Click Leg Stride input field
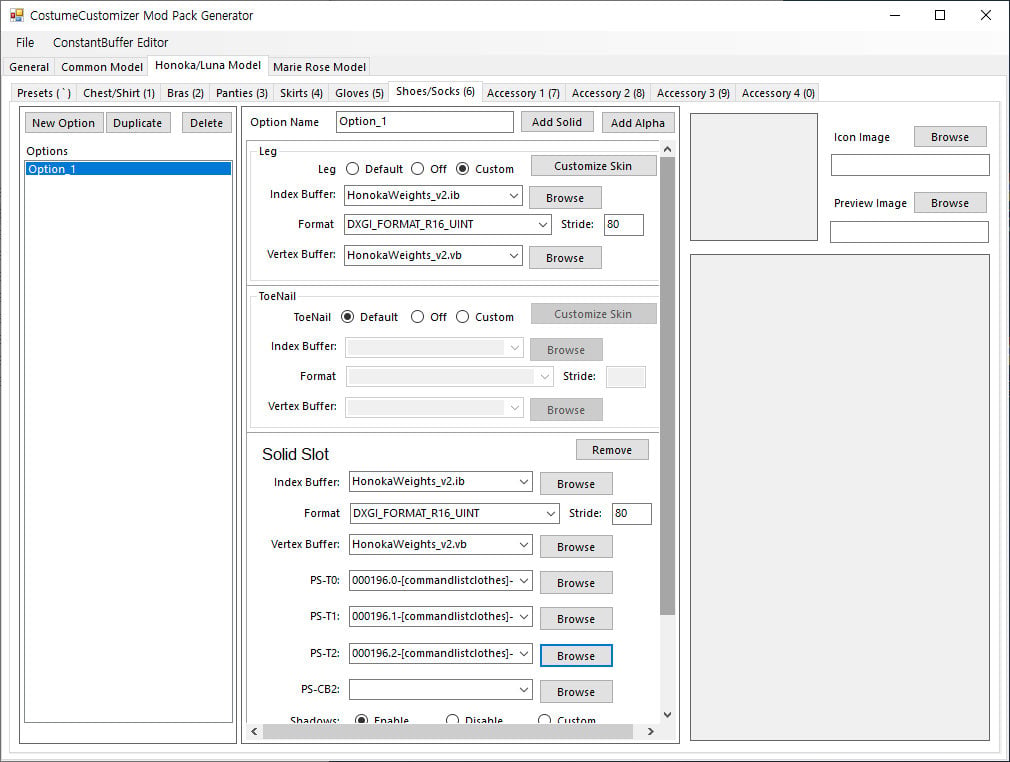This screenshot has width=1010, height=762. coord(624,224)
